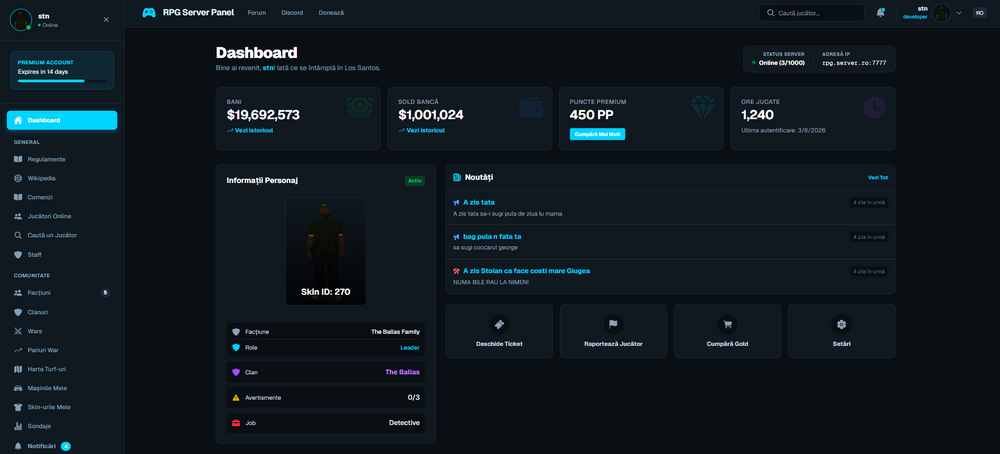Click the search magnifier icon in header
Screen dimensions: 1000x454
pos(770,13)
